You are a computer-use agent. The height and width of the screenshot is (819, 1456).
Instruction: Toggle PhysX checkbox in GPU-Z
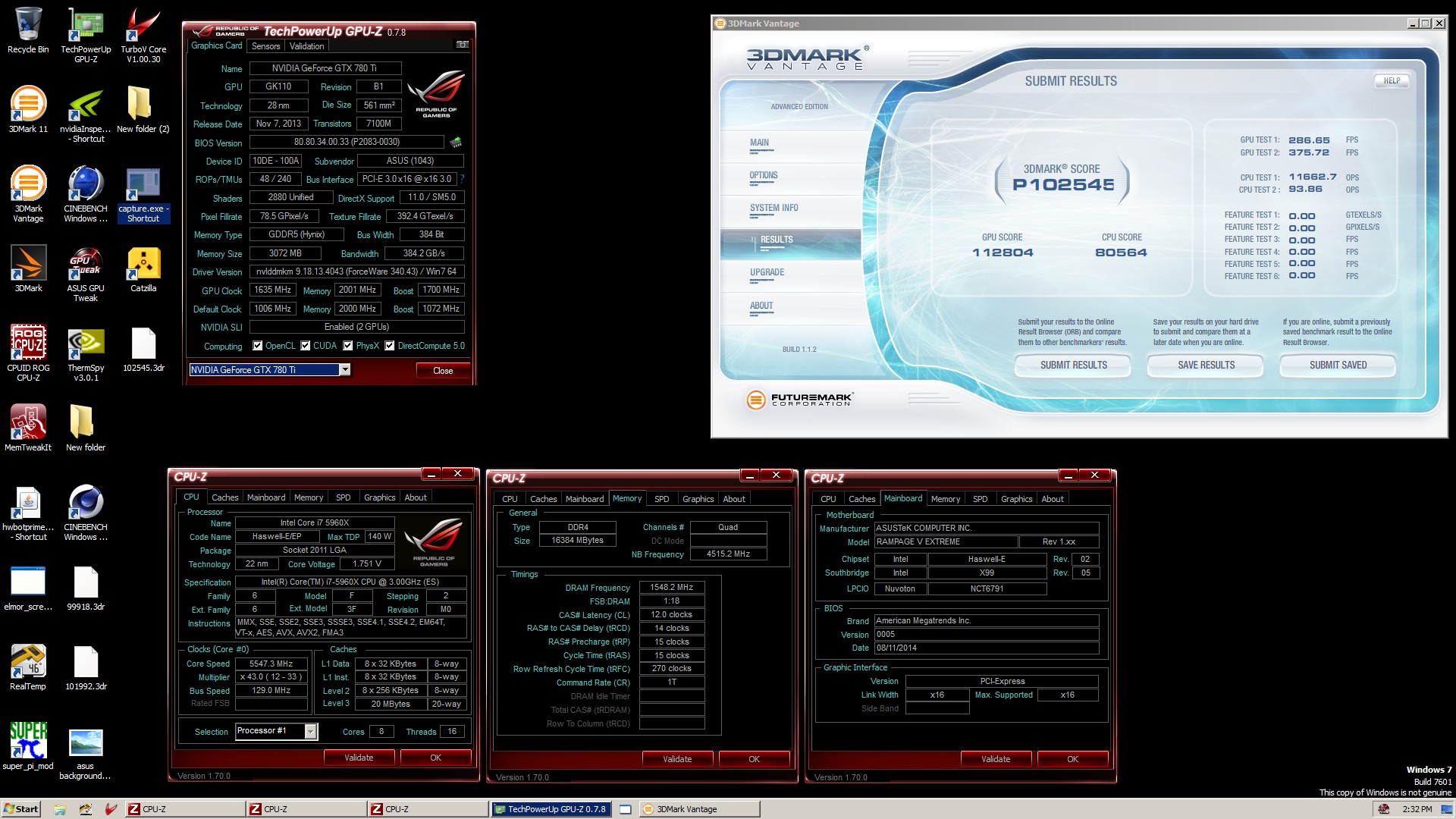click(x=348, y=346)
